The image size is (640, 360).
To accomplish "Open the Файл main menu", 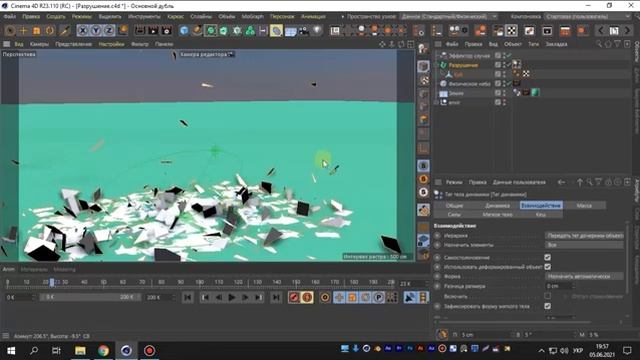I will (x=10, y=16).
